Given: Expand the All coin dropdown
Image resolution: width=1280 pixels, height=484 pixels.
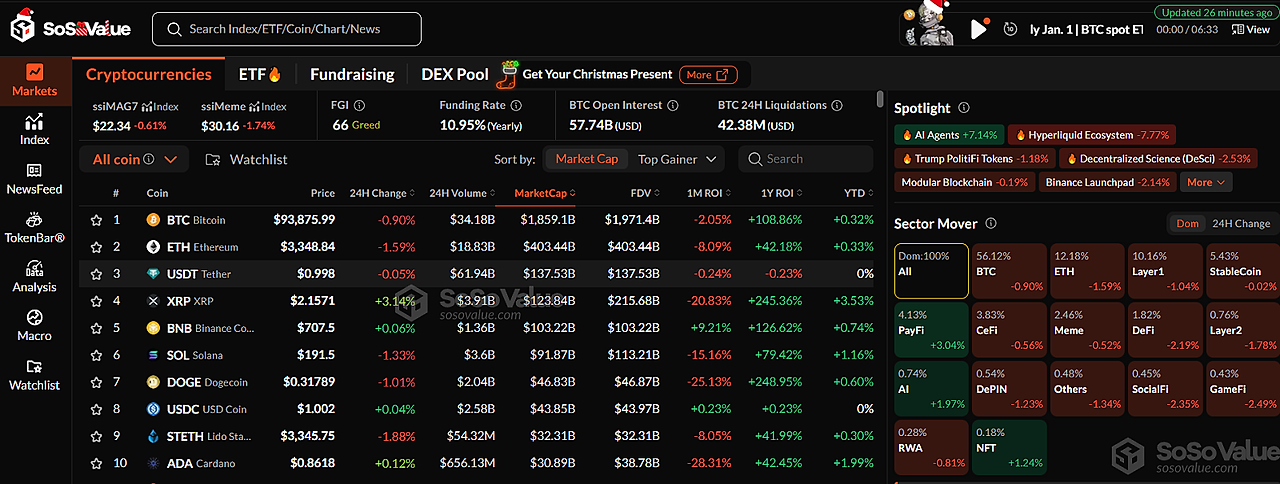Looking at the screenshot, I should click(x=134, y=159).
